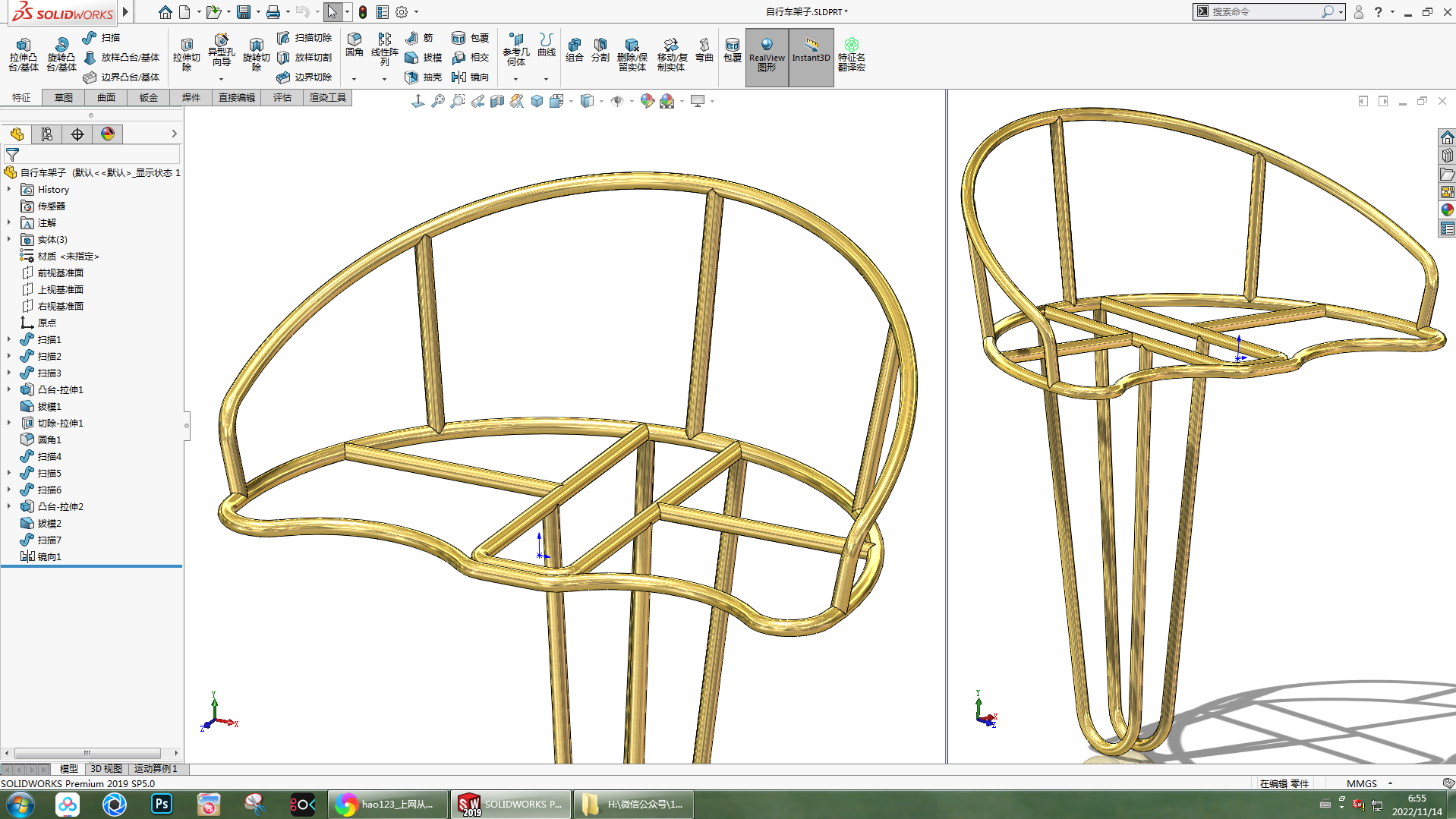The width and height of the screenshot is (1456, 819).
Task: Select the 旋转切除 revolved cut tool
Action: pyautogui.click(x=257, y=55)
